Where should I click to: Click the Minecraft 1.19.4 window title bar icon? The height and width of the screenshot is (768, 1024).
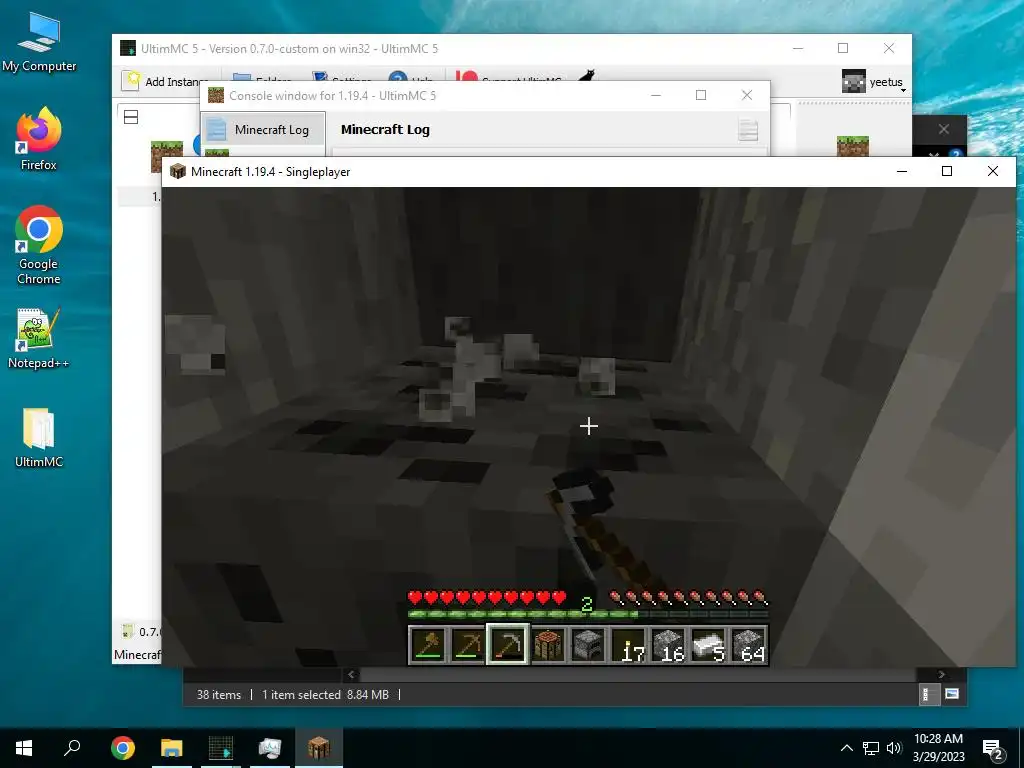(177, 172)
